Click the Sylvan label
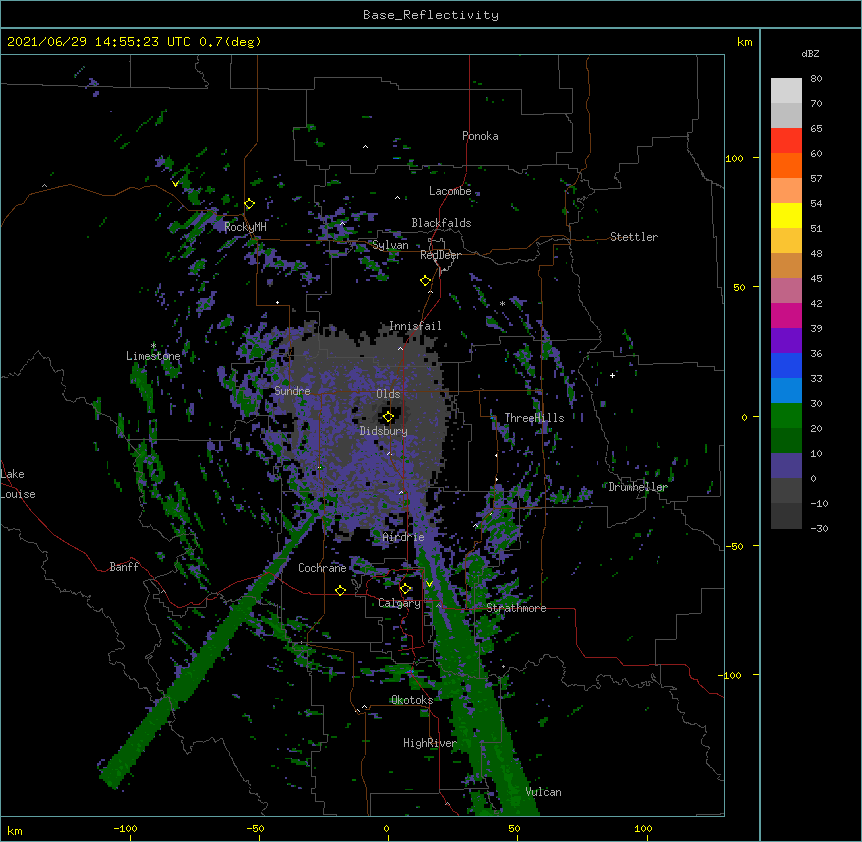Image resolution: width=862 pixels, height=842 pixels. (x=390, y=245)
